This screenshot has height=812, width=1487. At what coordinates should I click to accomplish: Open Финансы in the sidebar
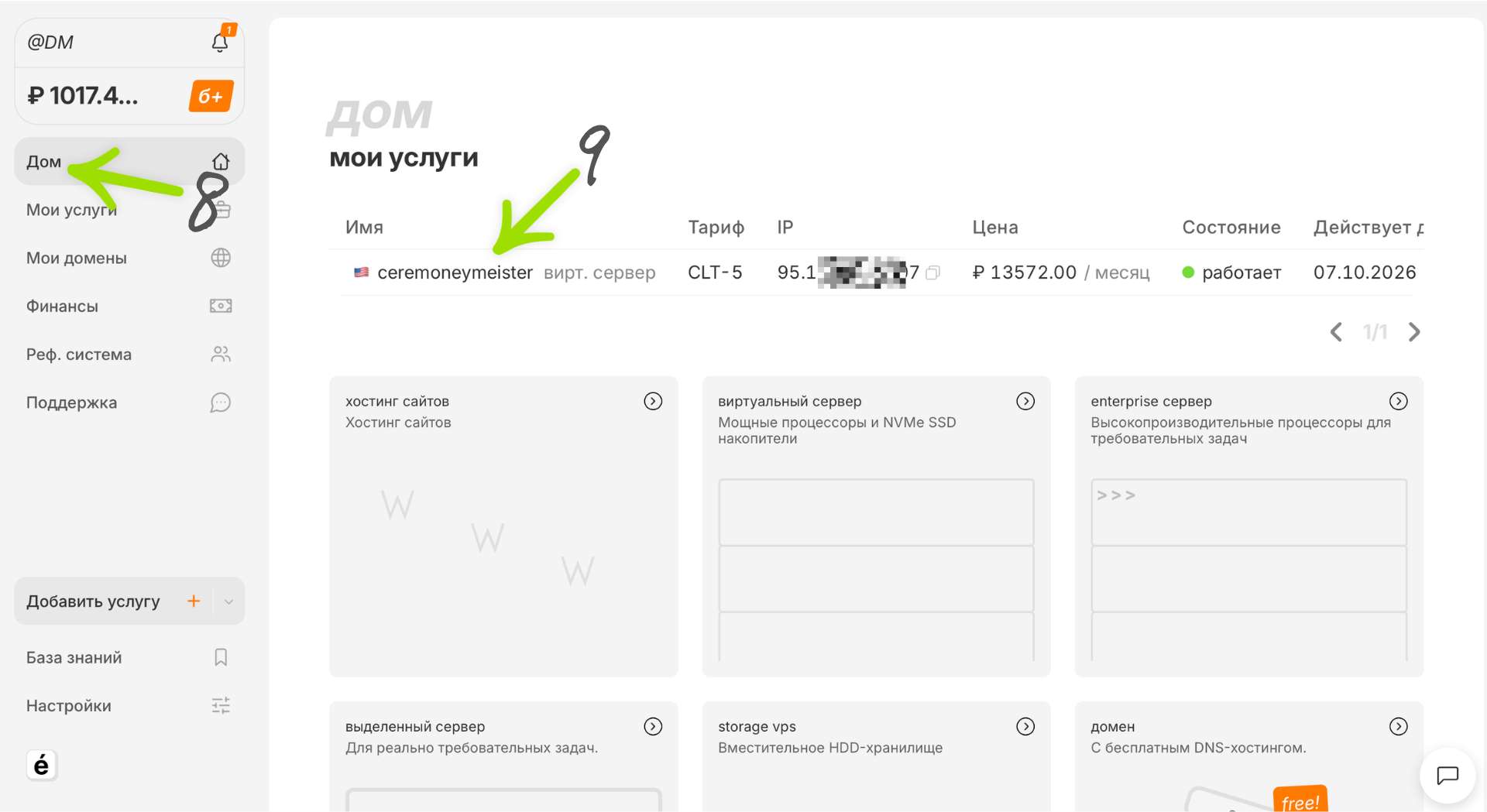[129, 306]
